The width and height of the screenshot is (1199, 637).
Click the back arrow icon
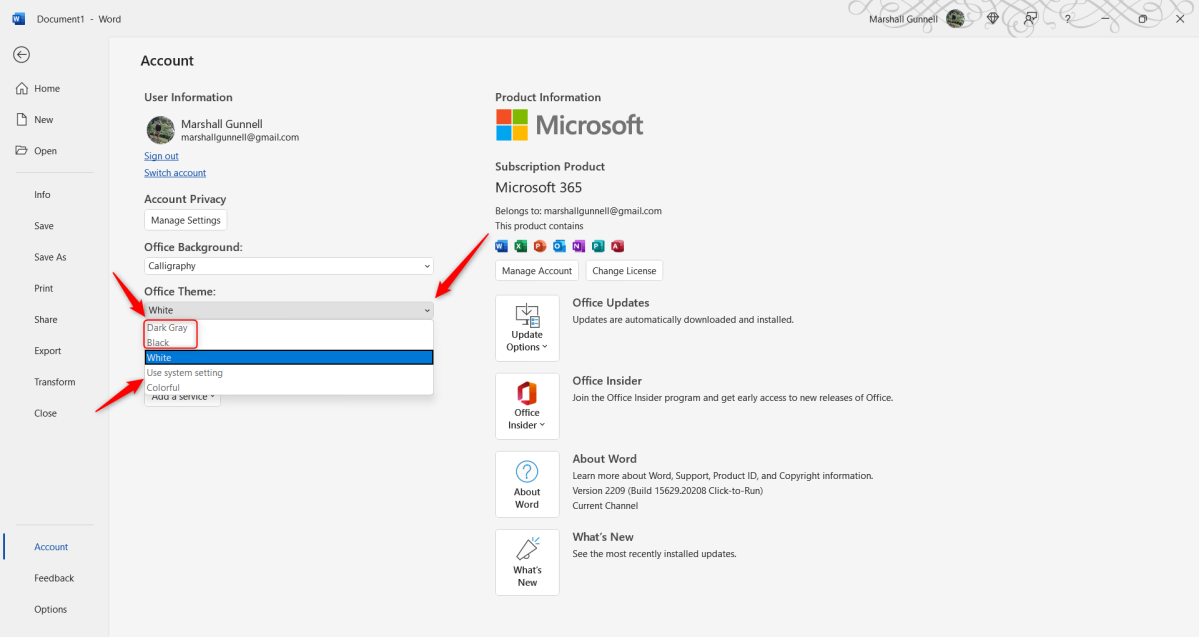(21, 54)
